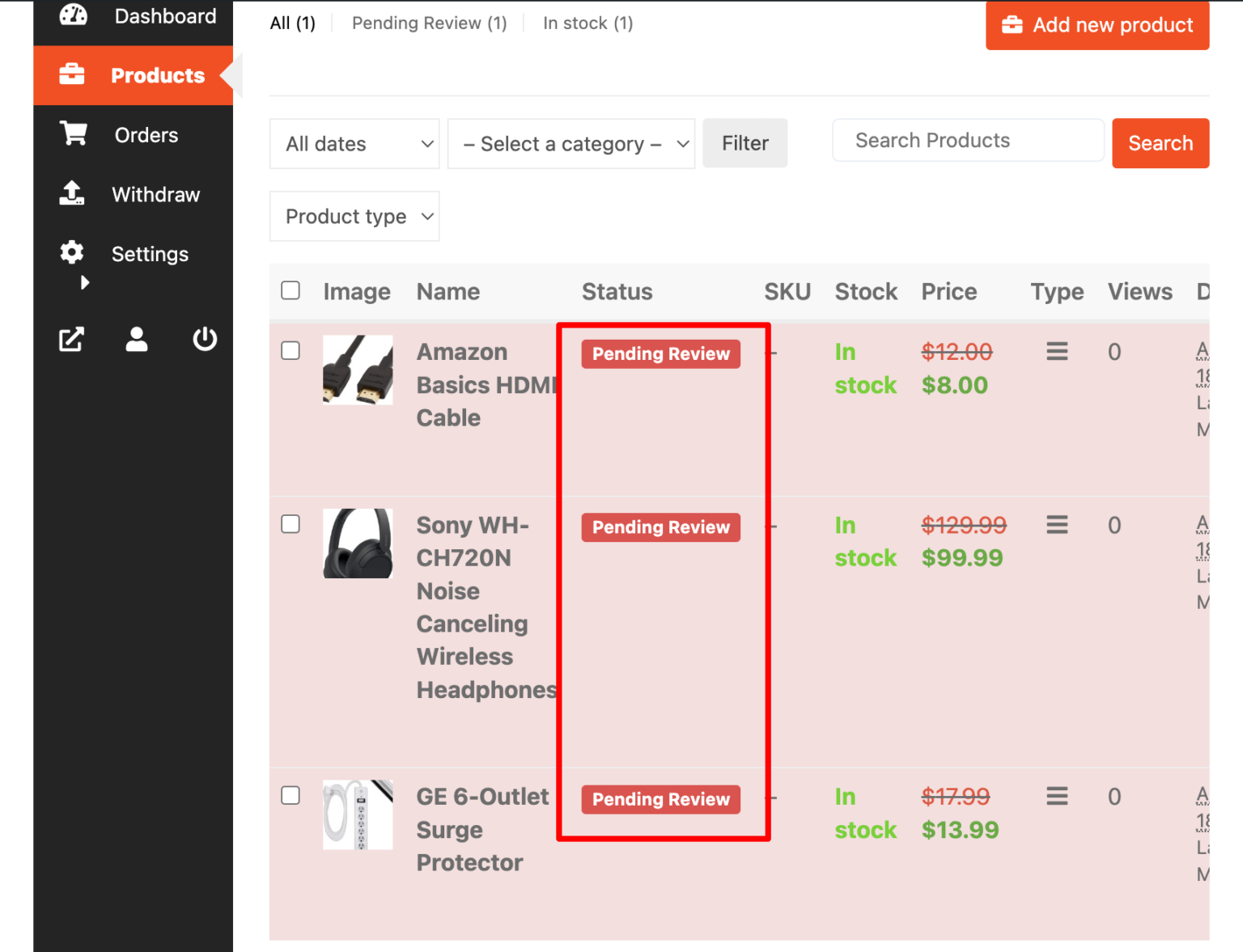Select the GE 6-Outlet Surge Protector checkbox
1243x952 pixels.
click(290, 795)
